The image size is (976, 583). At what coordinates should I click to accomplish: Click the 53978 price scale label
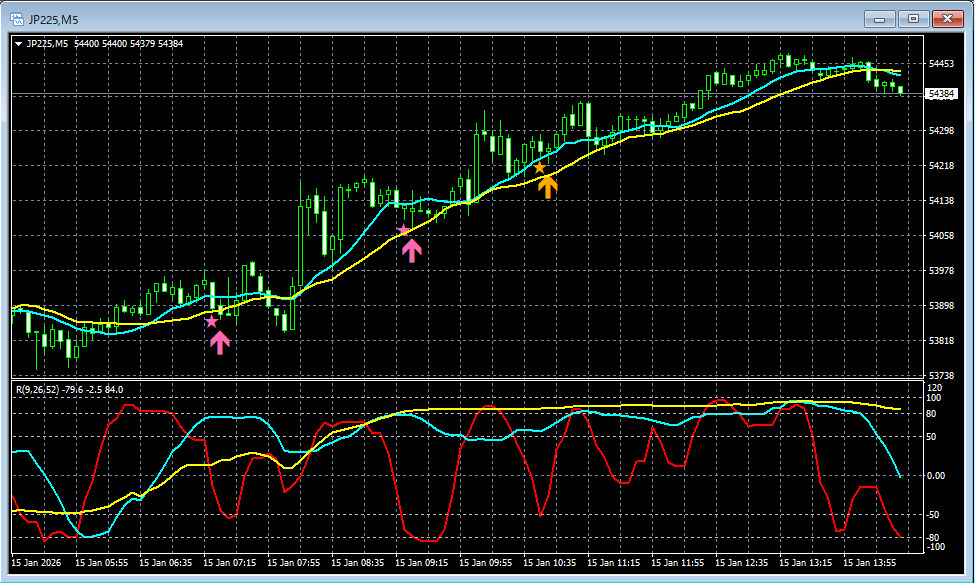pyautogui.click(x=941, y=271)
